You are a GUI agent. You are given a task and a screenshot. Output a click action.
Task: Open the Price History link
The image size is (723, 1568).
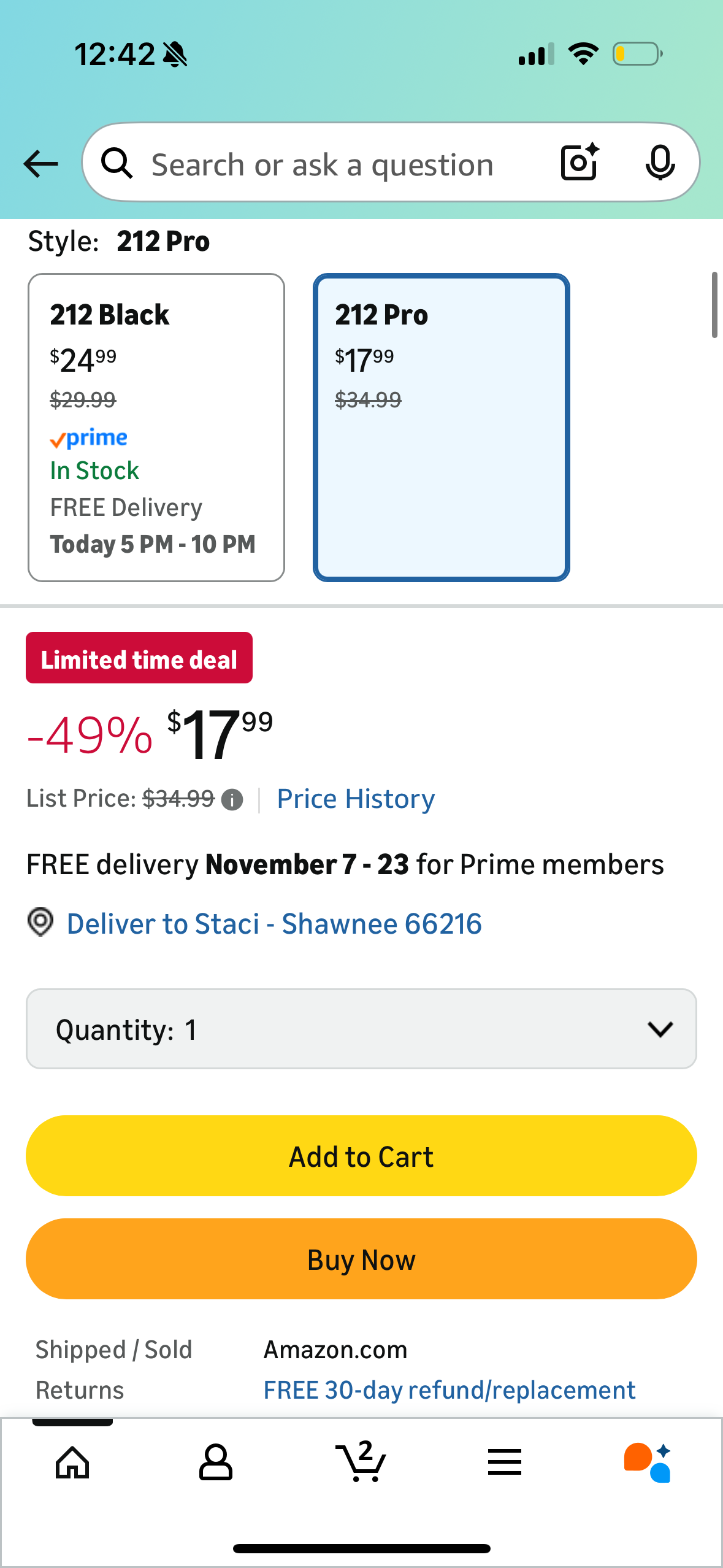[x=356, y=799]
